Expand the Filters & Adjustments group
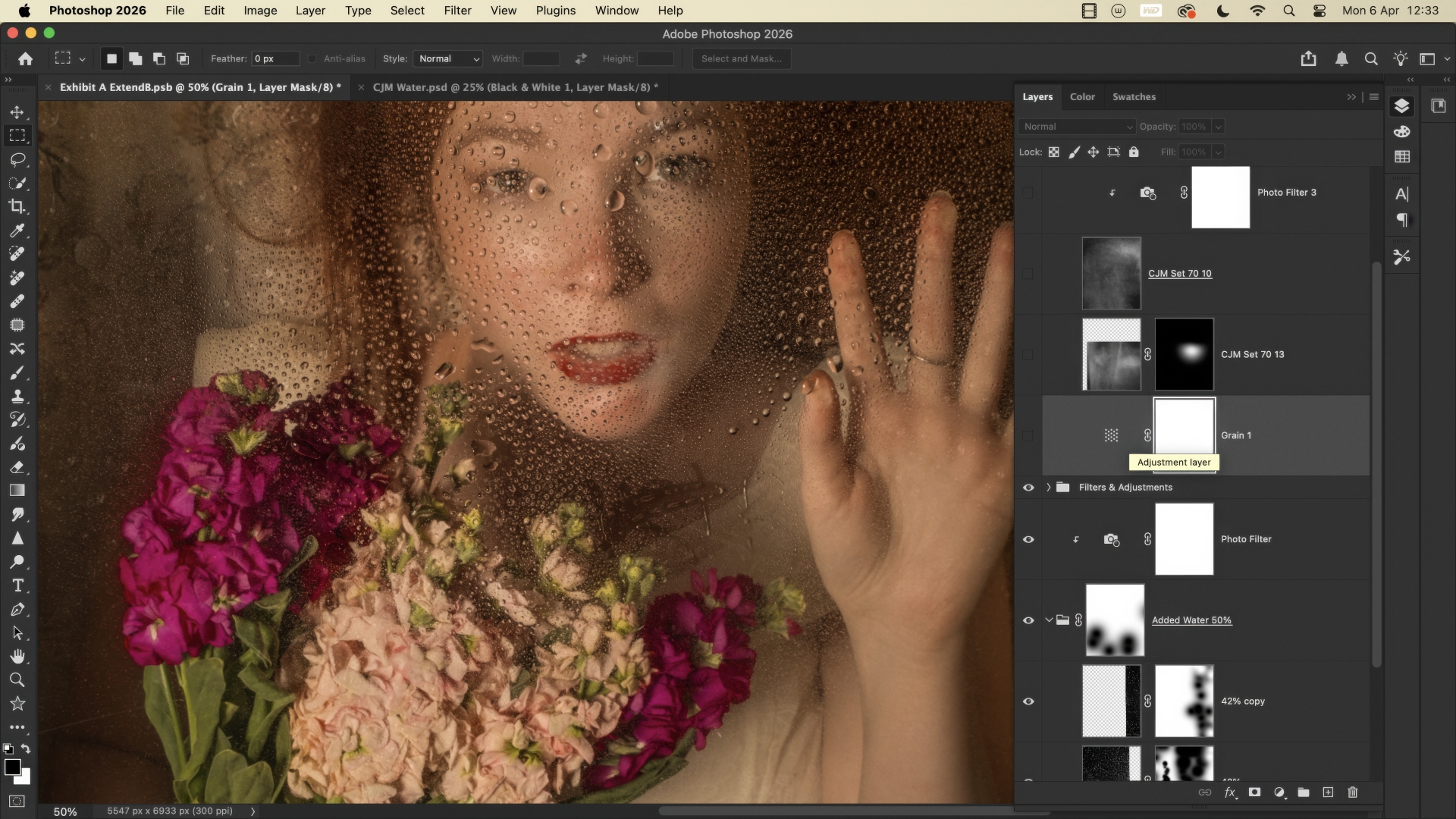The height and width of the screenshot is (819, 1456). [x=1049, y=488]
